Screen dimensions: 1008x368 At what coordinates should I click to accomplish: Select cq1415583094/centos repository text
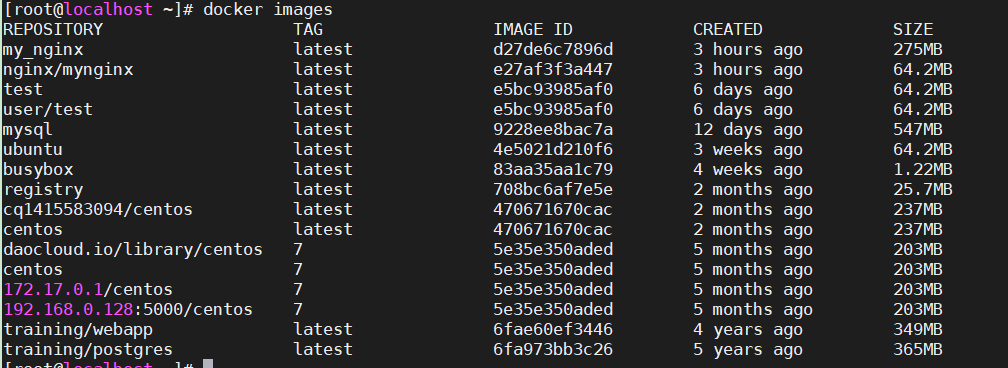click(x=98, y=210)
